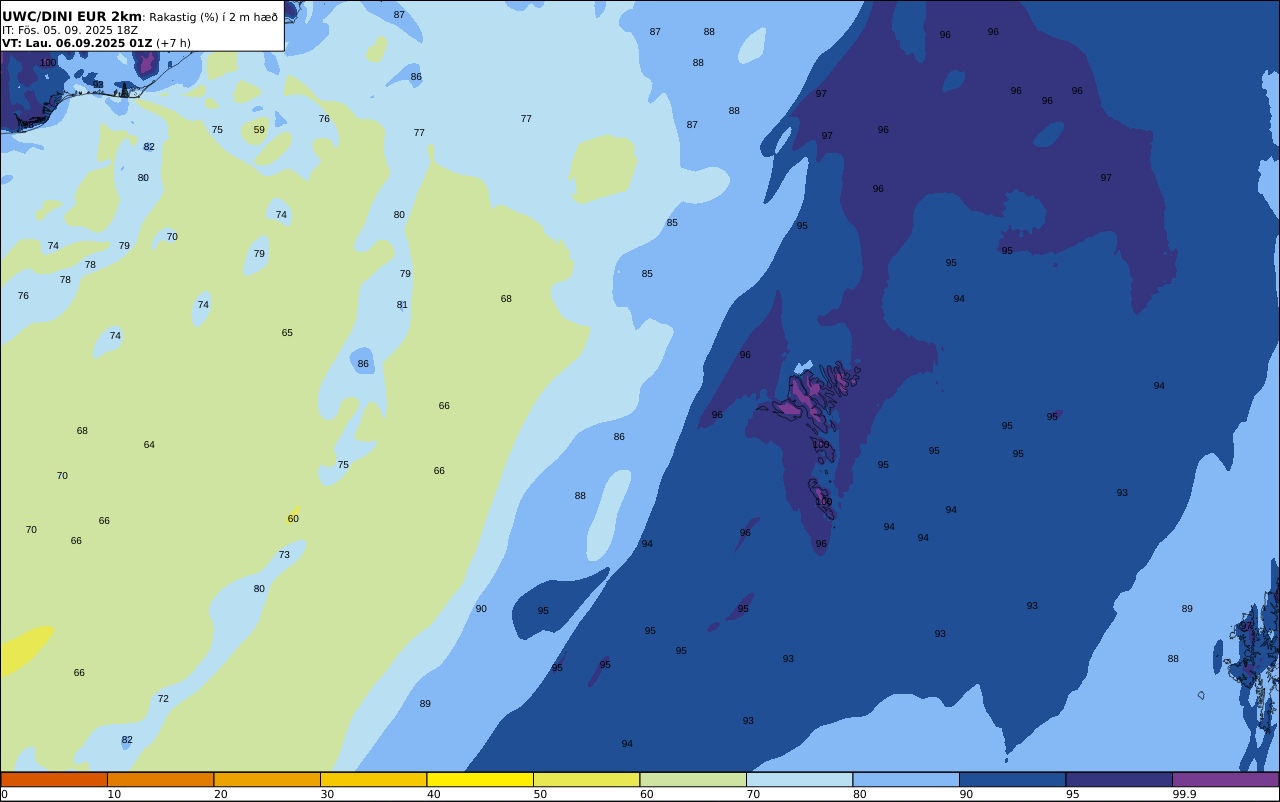This screenshot has height=802, width=1280.
Task: Click the light blue 70–80 legend swatch
Action: (799, 779)
